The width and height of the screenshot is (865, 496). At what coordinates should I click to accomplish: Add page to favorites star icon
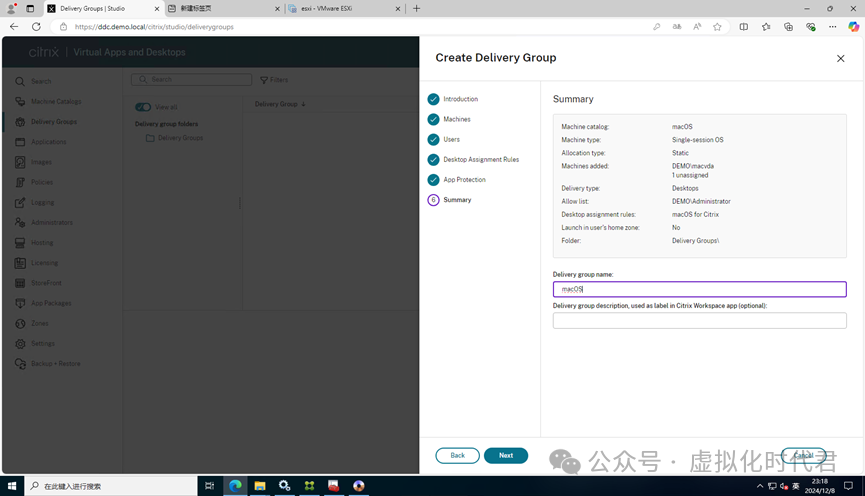tap(717, 26)
